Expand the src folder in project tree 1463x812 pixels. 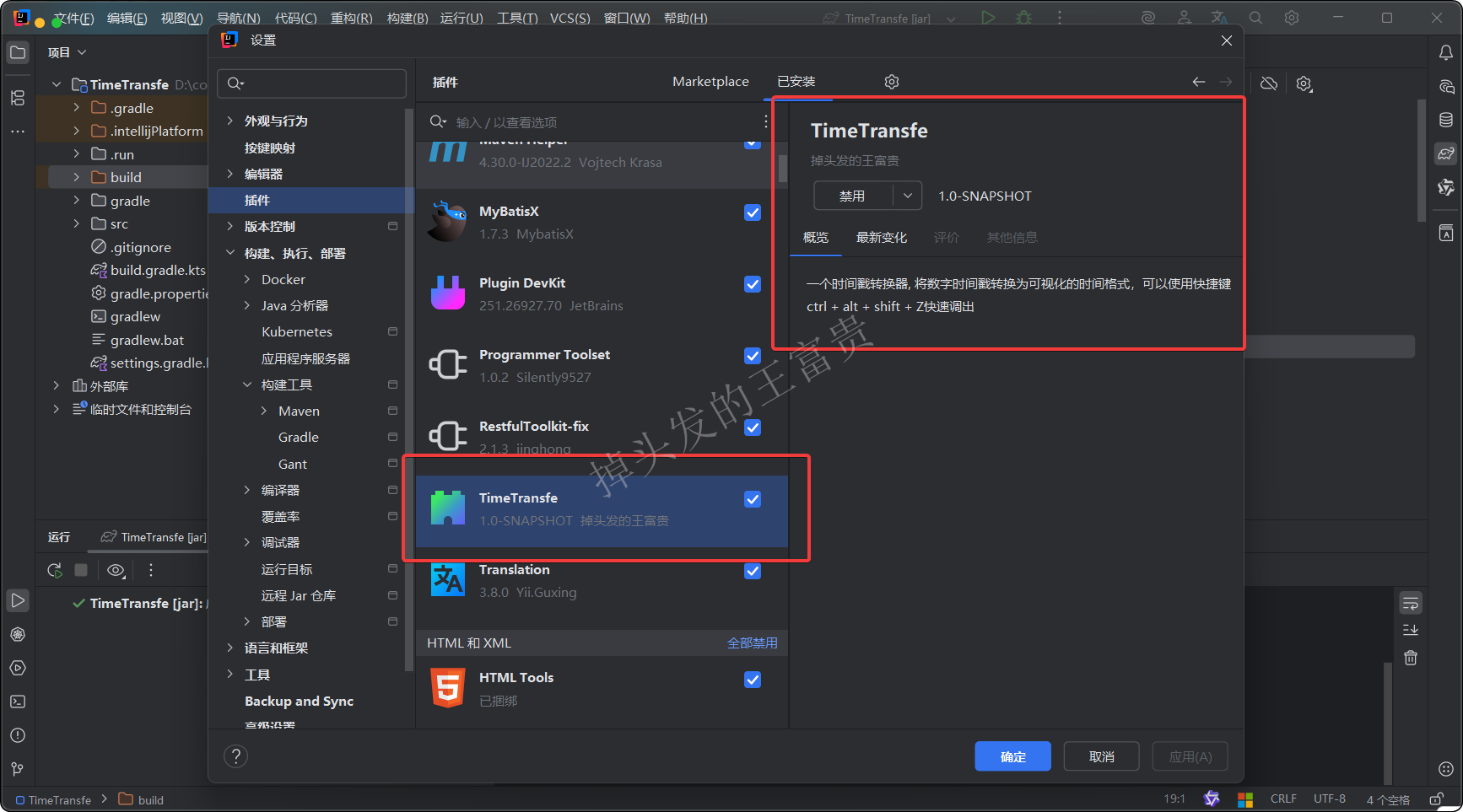77,223
